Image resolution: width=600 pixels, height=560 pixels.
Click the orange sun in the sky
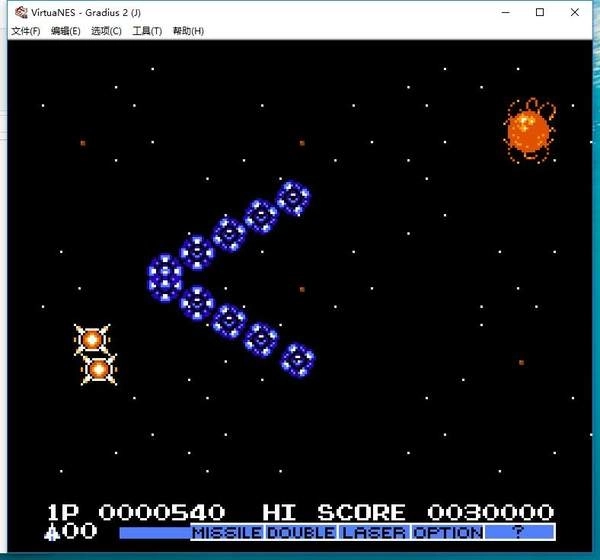click(x=527, y=130)
